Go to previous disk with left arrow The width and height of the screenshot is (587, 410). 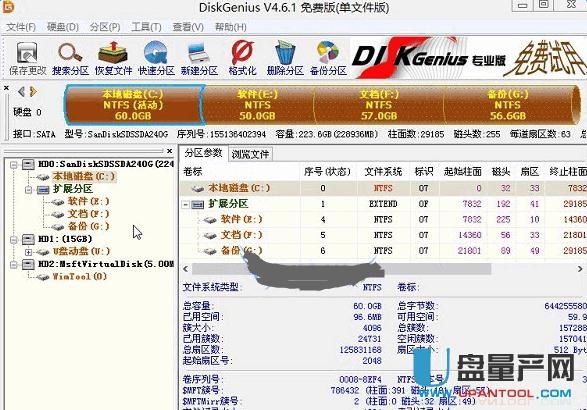[x=21, y=91]
